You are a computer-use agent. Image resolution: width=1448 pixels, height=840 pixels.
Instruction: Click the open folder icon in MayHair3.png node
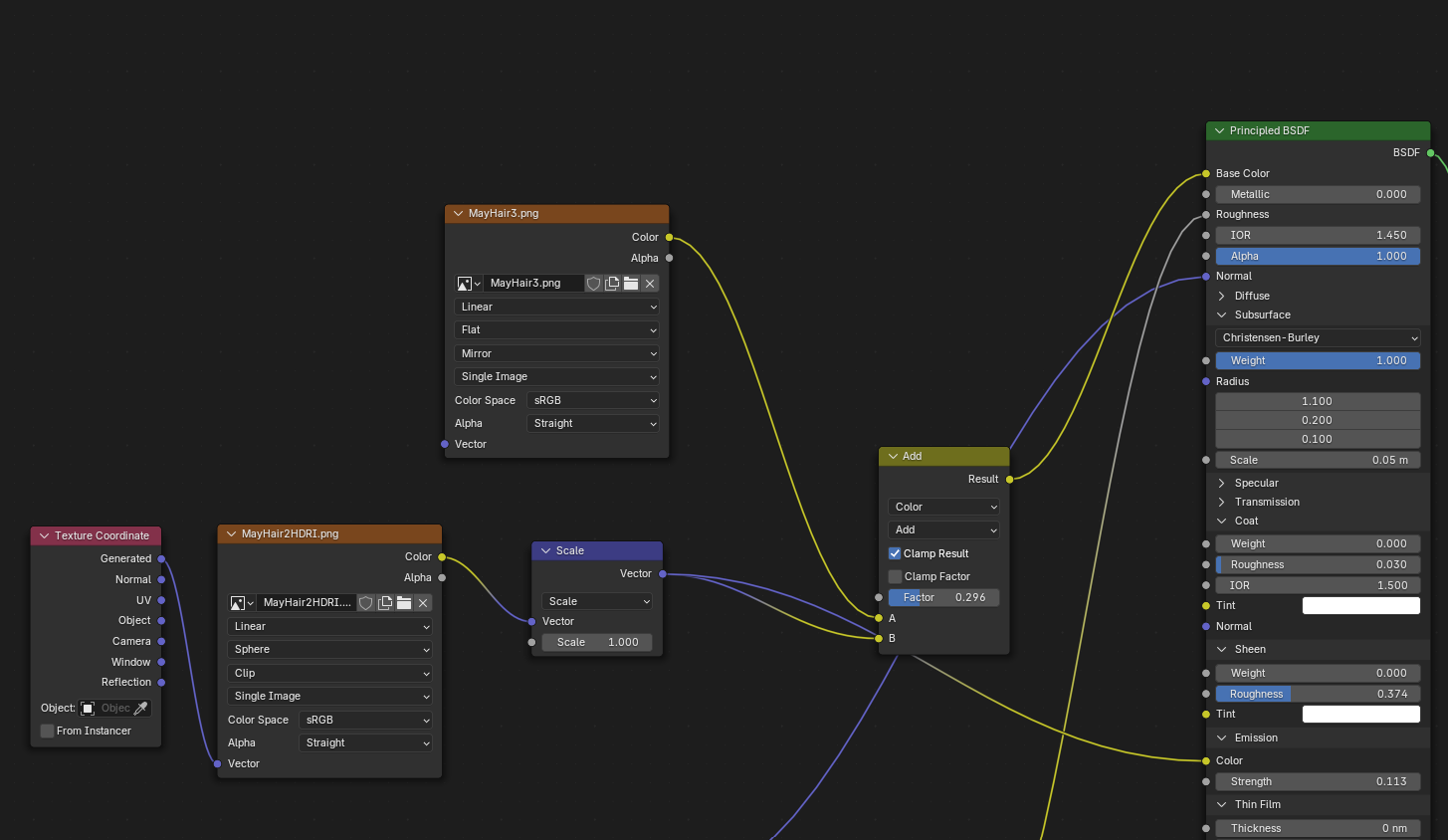[x=631, y=284]
